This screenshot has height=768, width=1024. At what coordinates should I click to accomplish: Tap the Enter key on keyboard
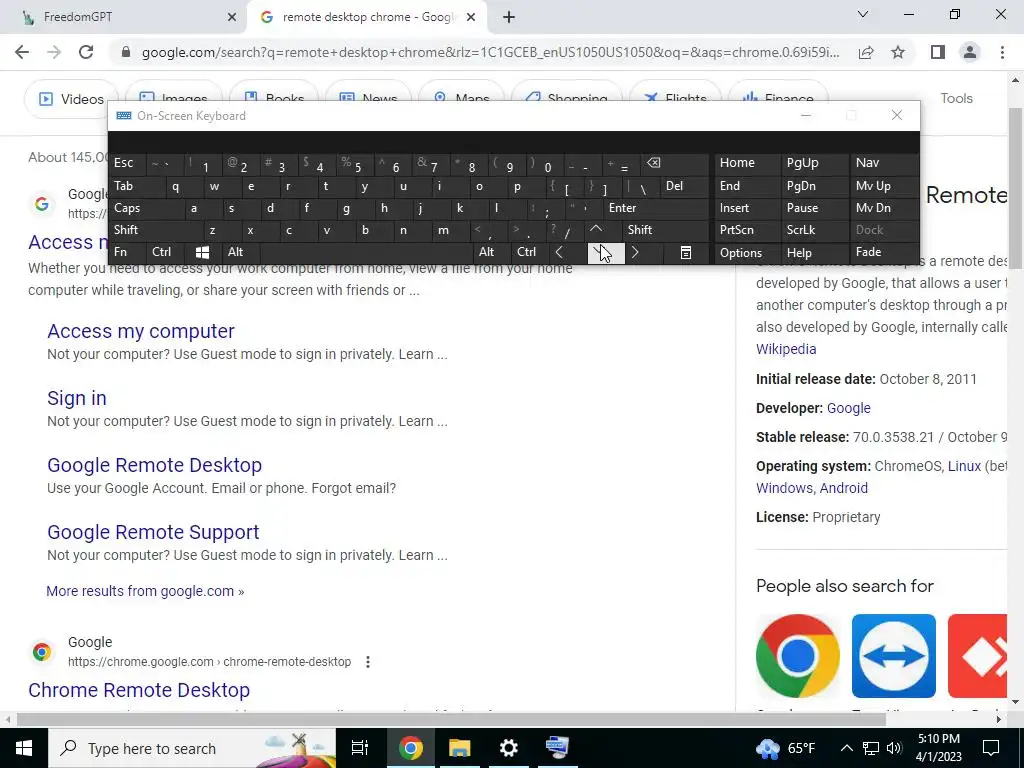(655, 208)
